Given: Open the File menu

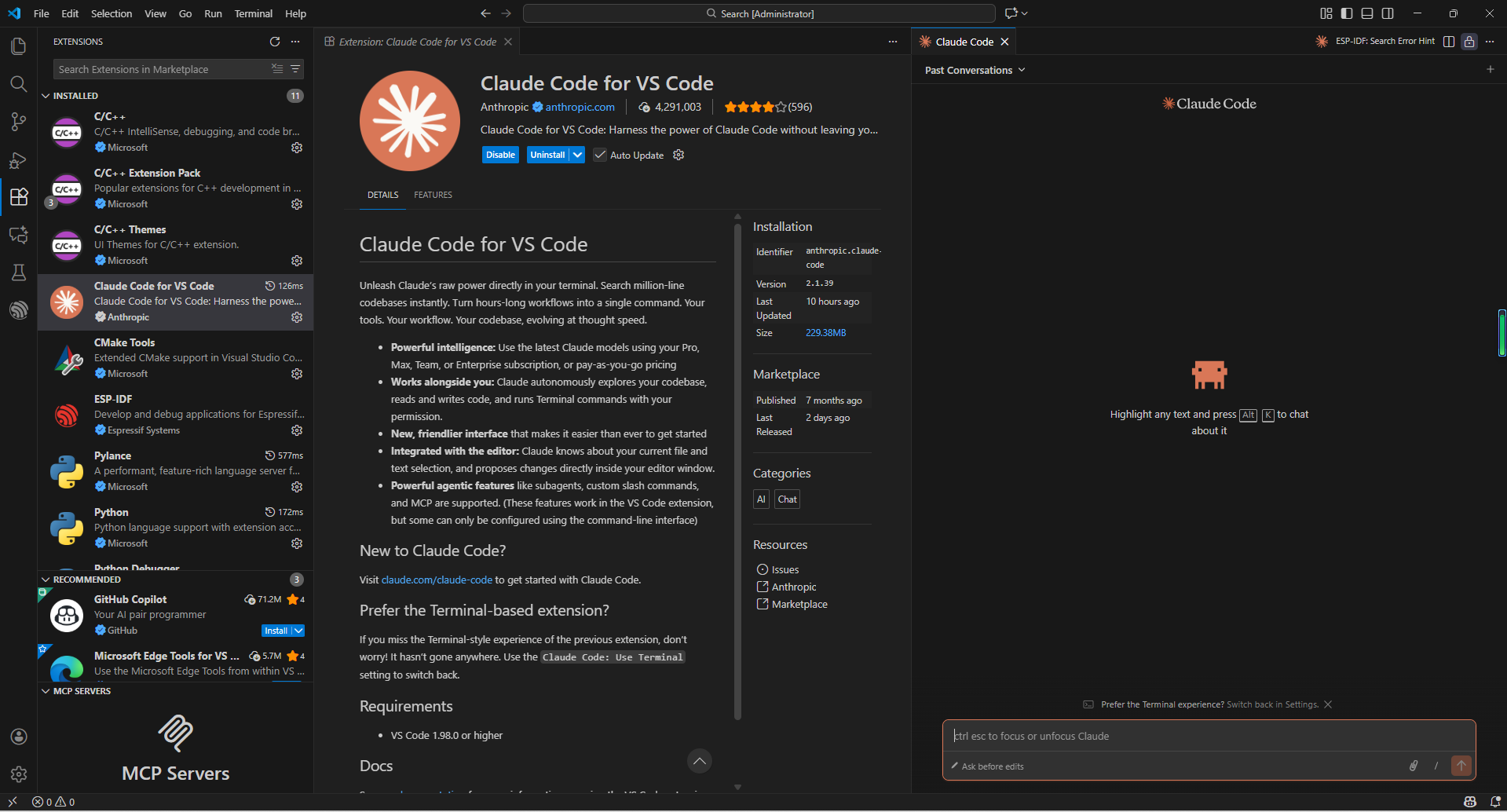Looking at the screenshot, I should click(x=42, y=13).
